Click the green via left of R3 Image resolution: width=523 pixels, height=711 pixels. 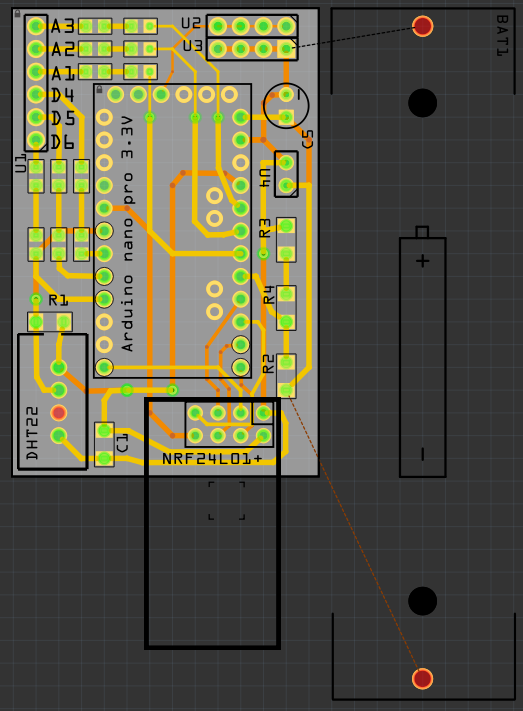click(x=263, y=254)
